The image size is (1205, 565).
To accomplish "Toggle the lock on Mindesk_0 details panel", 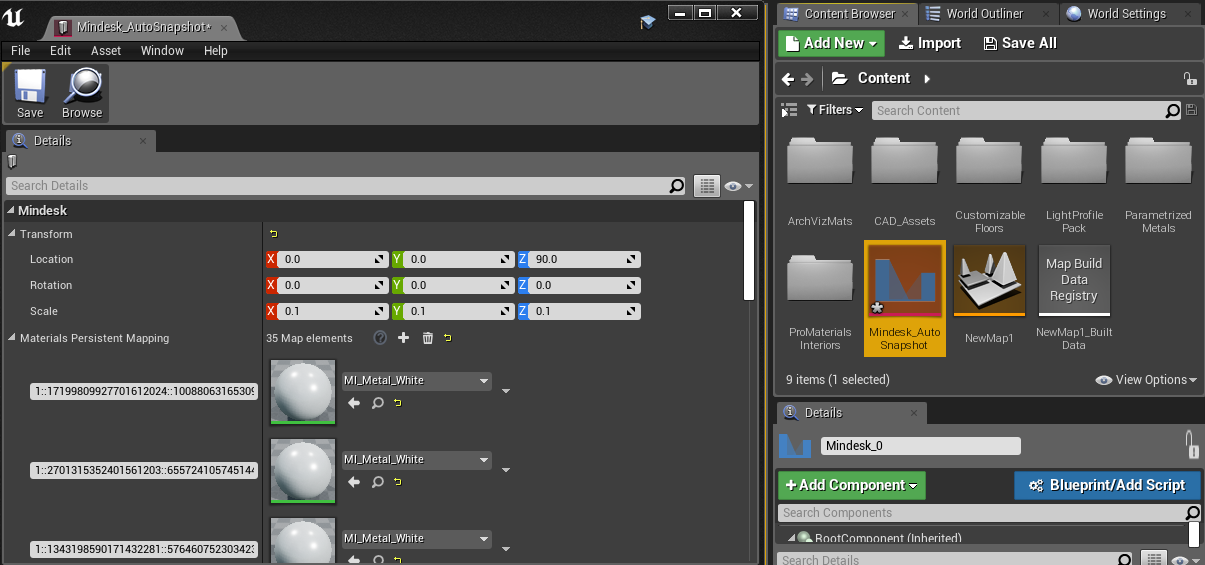I will click(x=1190, y=444).
